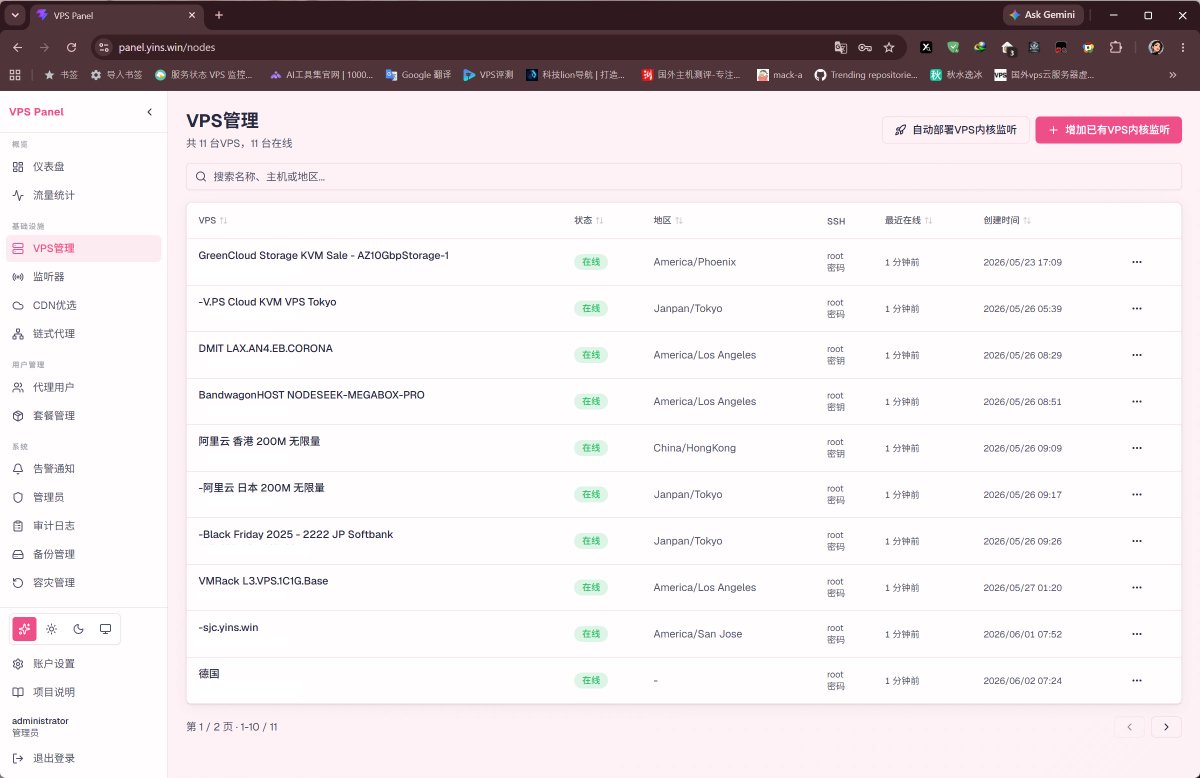Open browser extensions puzzle icon
Viewport: 1200px width, 778px height.
1116,47
